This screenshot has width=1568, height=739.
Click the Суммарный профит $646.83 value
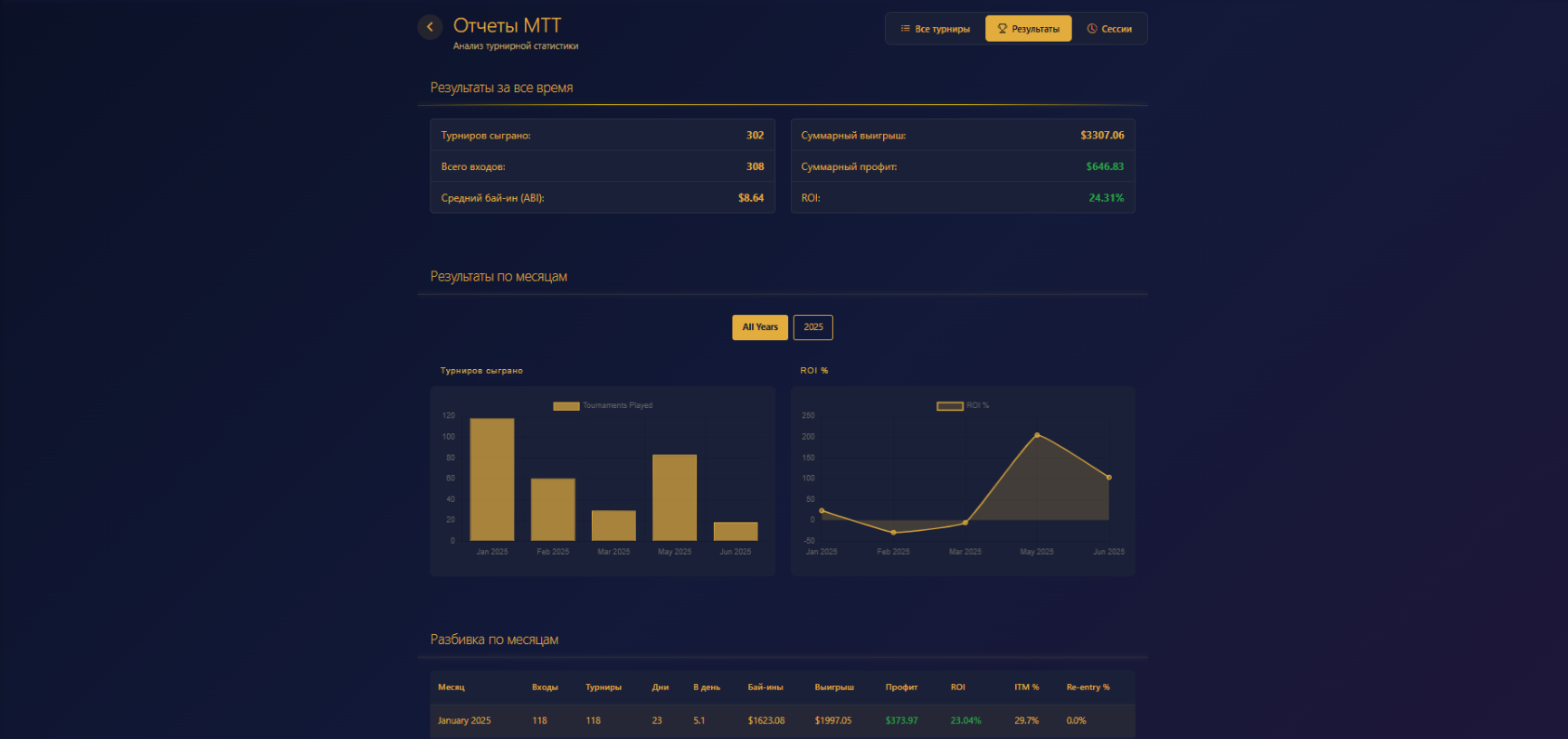point(1105,167)
